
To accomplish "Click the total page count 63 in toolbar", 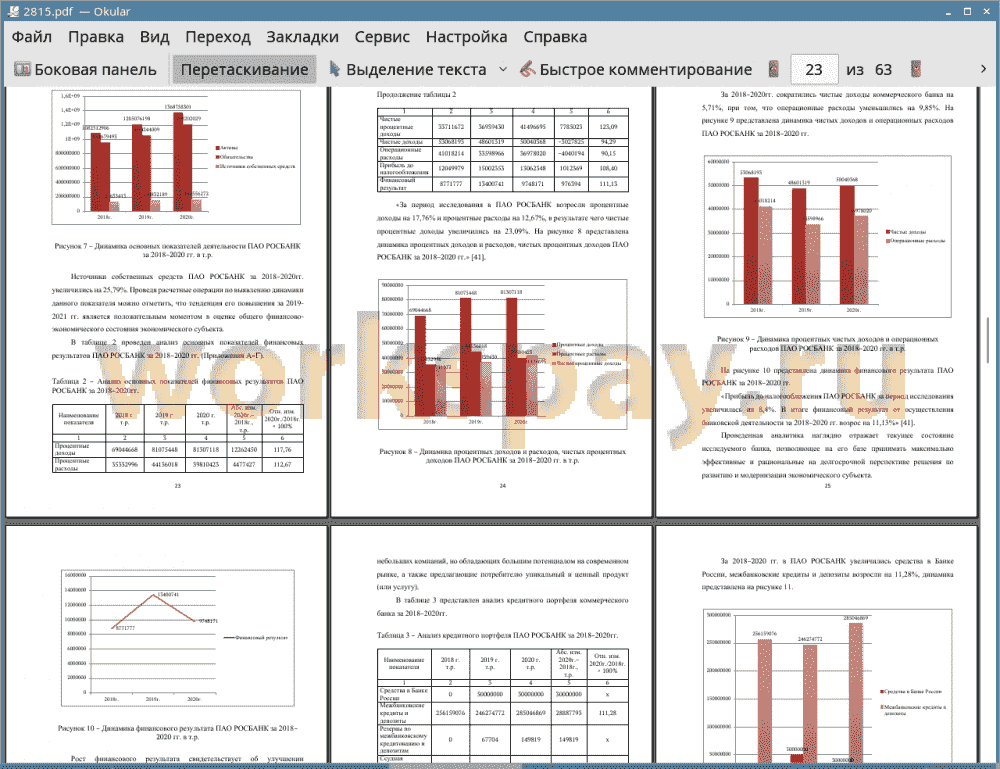I will click(x=883, y=70).
